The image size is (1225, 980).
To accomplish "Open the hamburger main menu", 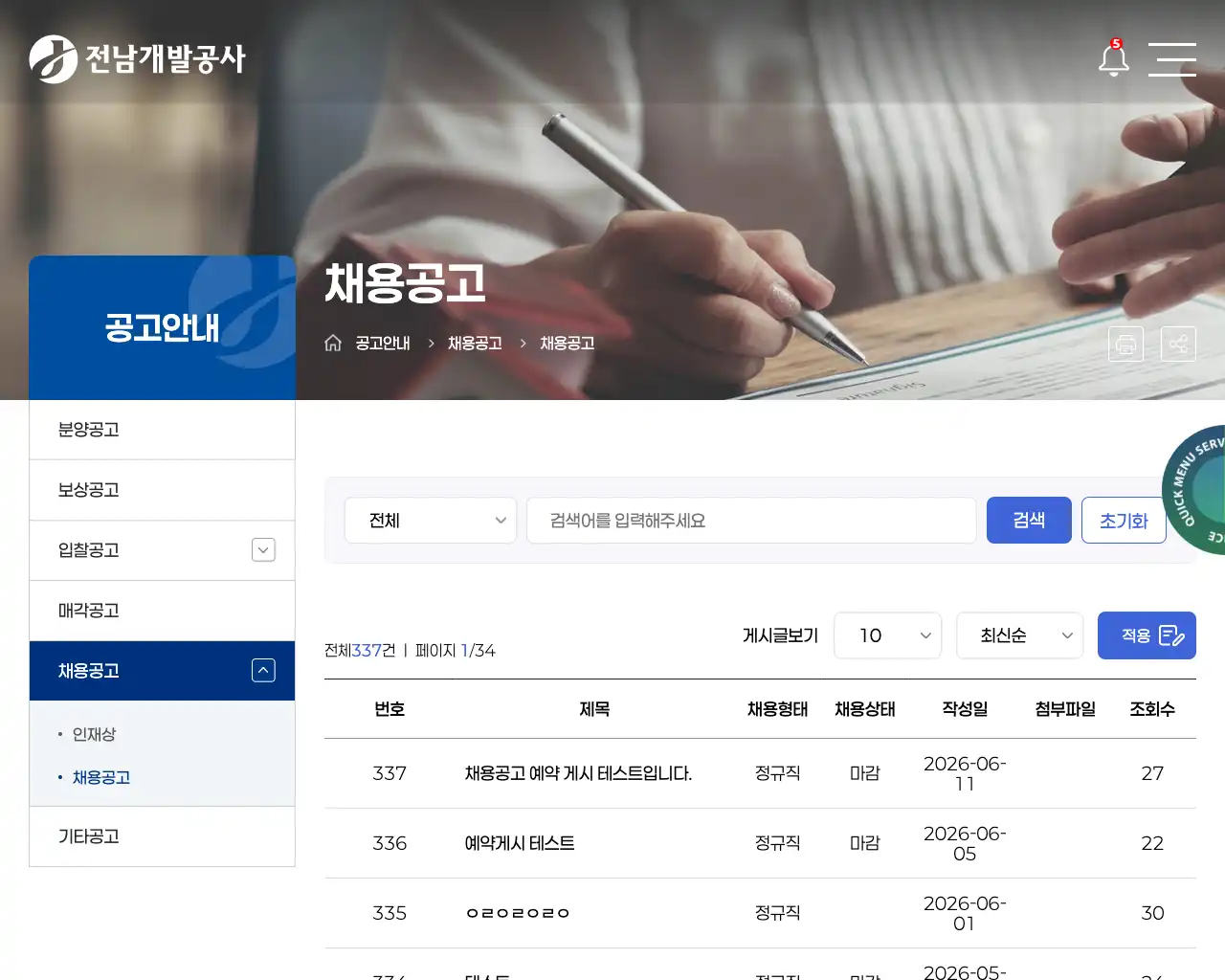I will pos(1172,59).
